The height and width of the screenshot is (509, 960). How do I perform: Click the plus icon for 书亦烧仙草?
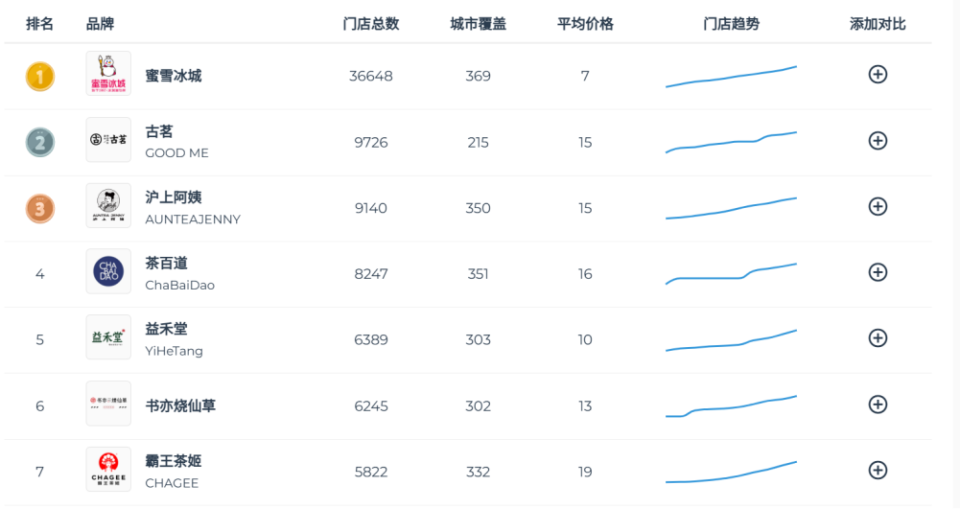click(x=877, y=404)
